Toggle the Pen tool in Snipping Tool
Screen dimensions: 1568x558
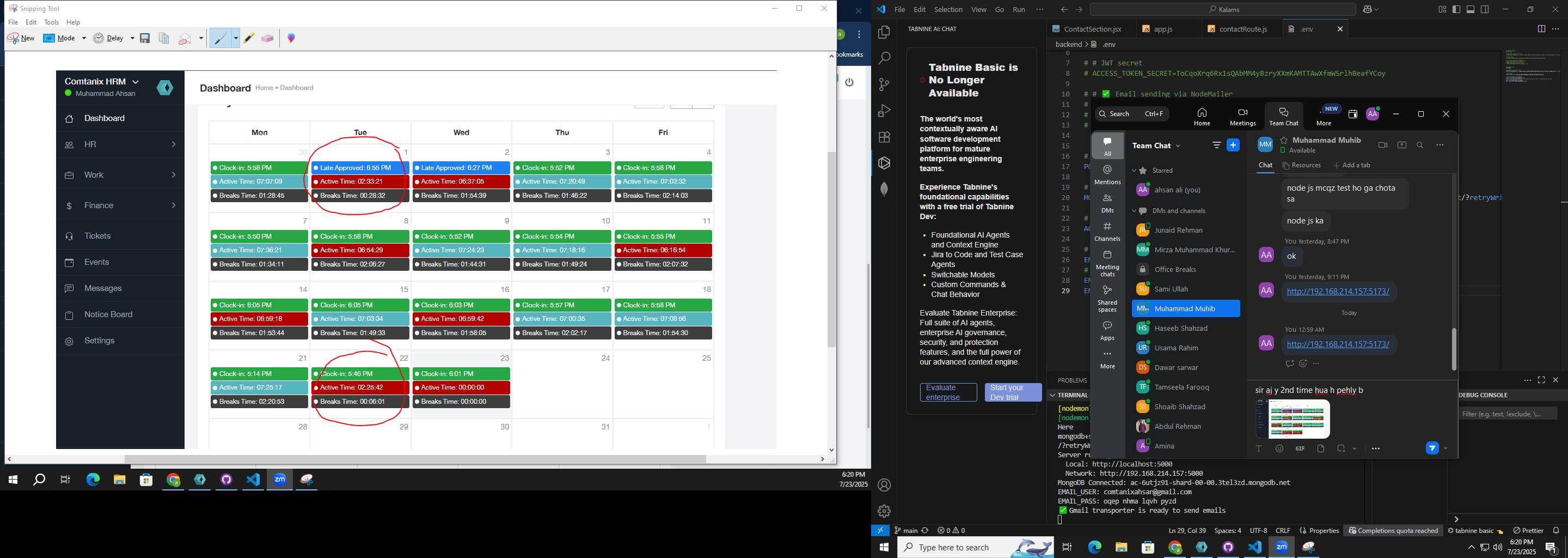(x=220, y=38)
